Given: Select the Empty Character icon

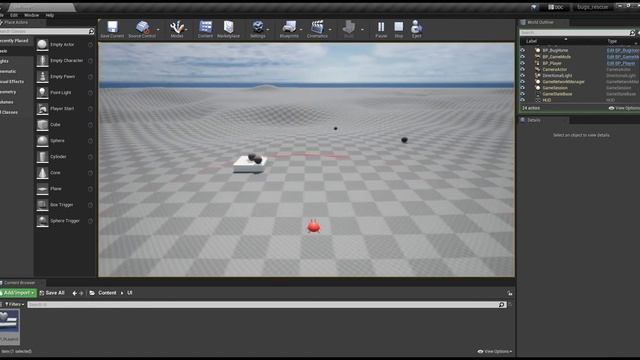Looking at the screenshot, I should [42, 60].
